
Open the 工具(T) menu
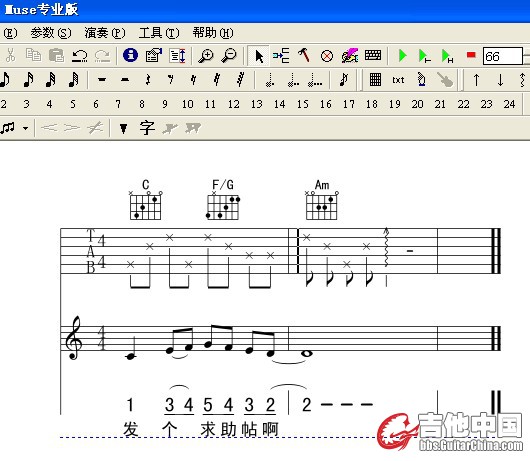[x=159, y=33]
